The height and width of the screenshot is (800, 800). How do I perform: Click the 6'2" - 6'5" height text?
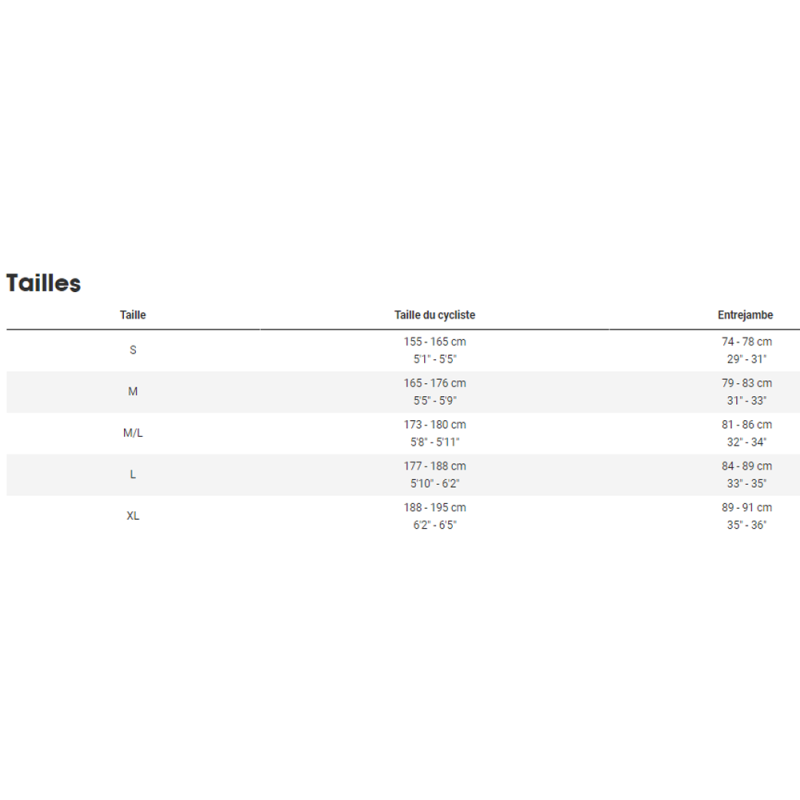434,525
